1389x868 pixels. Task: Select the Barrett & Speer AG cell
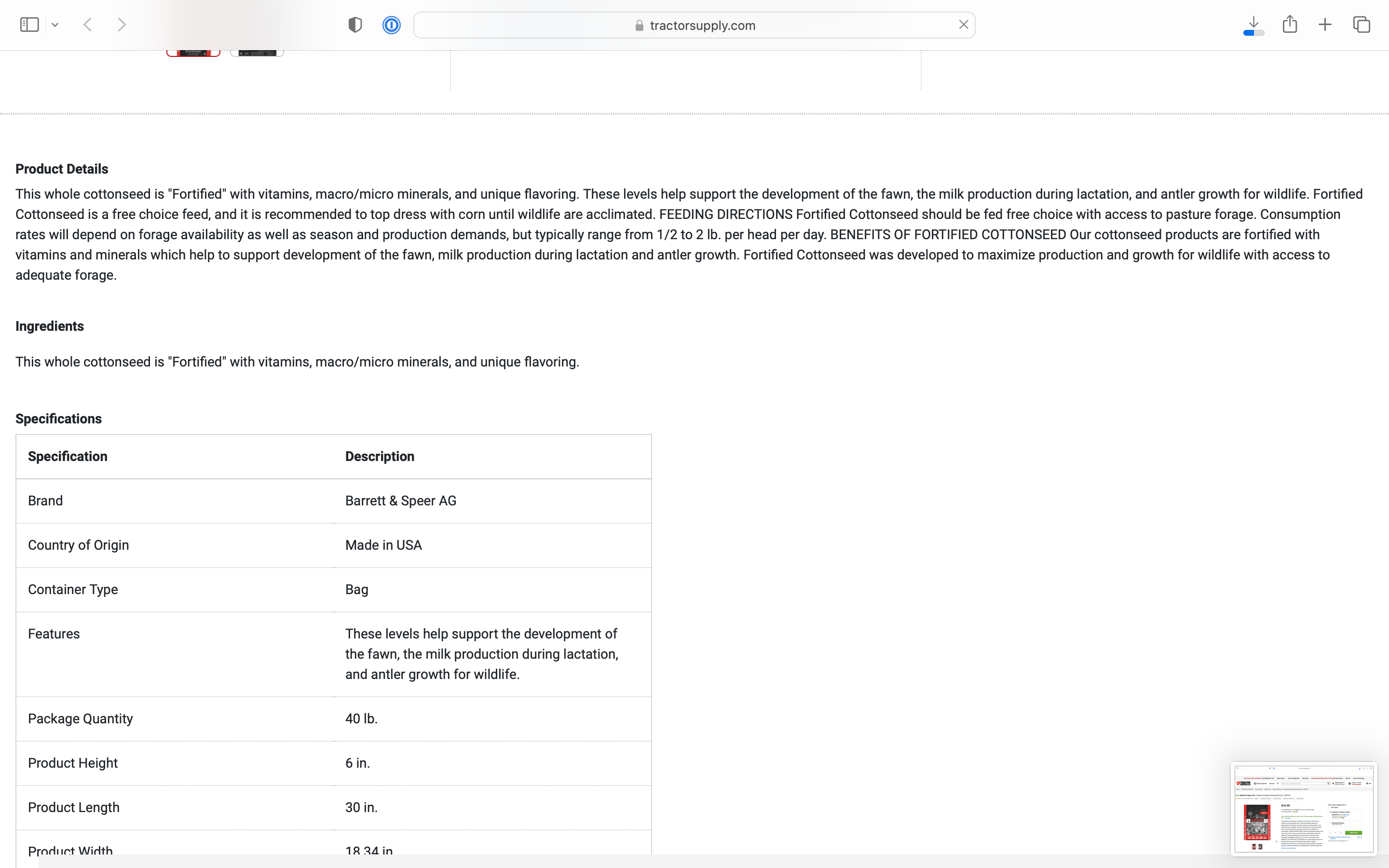click(401, 501)
